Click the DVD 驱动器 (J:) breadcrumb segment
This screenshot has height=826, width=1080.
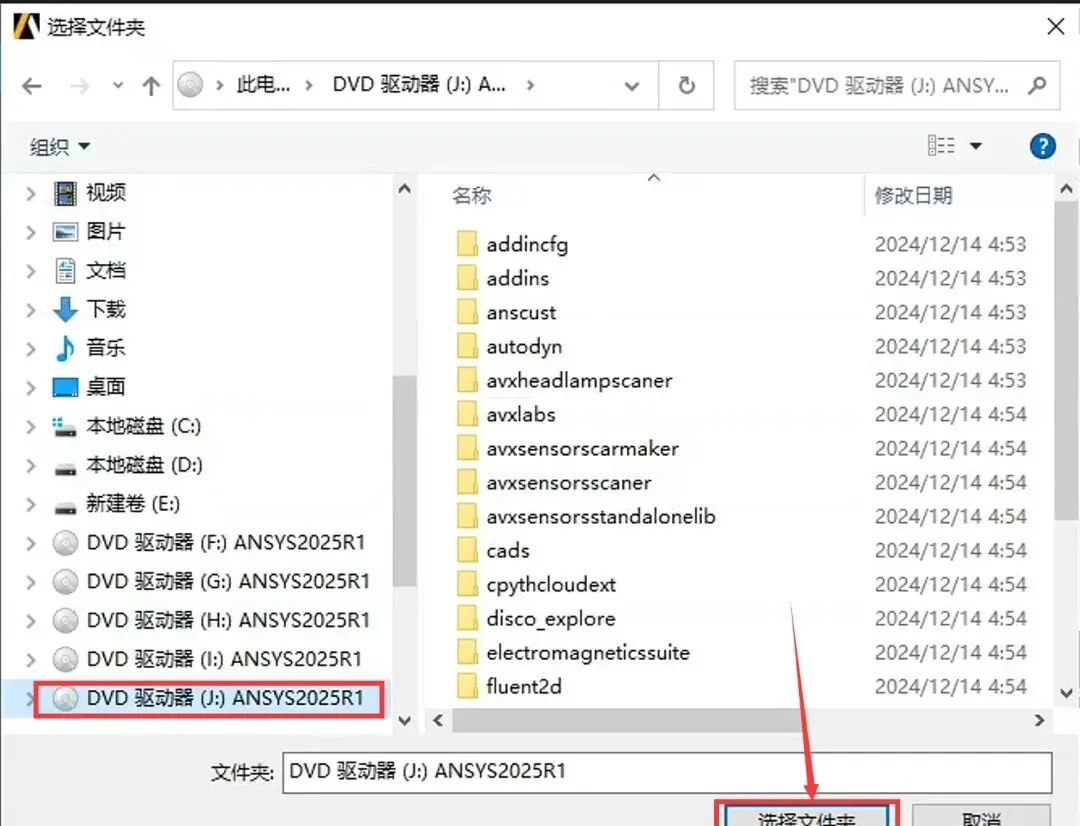[419, 85]
